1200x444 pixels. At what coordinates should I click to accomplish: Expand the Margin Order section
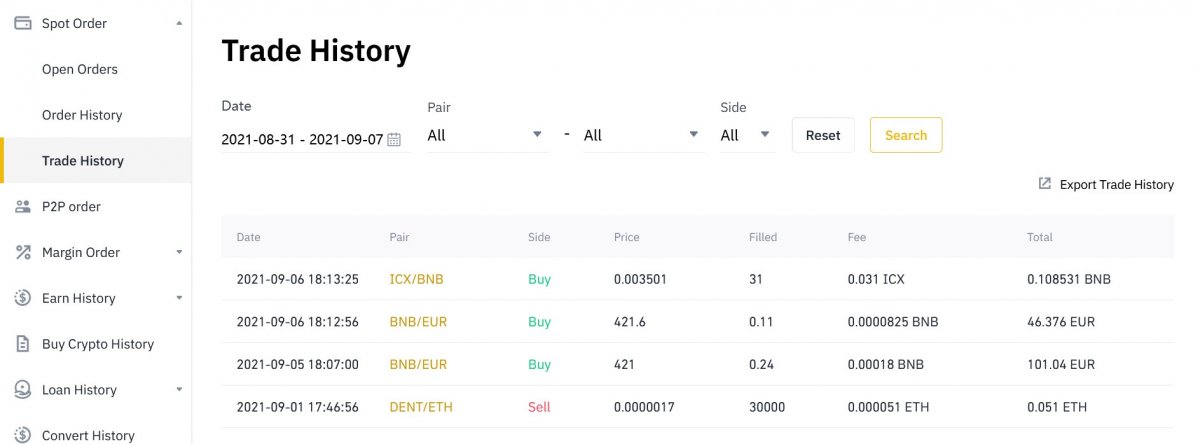pyautogui.click(x=179, y=253)
